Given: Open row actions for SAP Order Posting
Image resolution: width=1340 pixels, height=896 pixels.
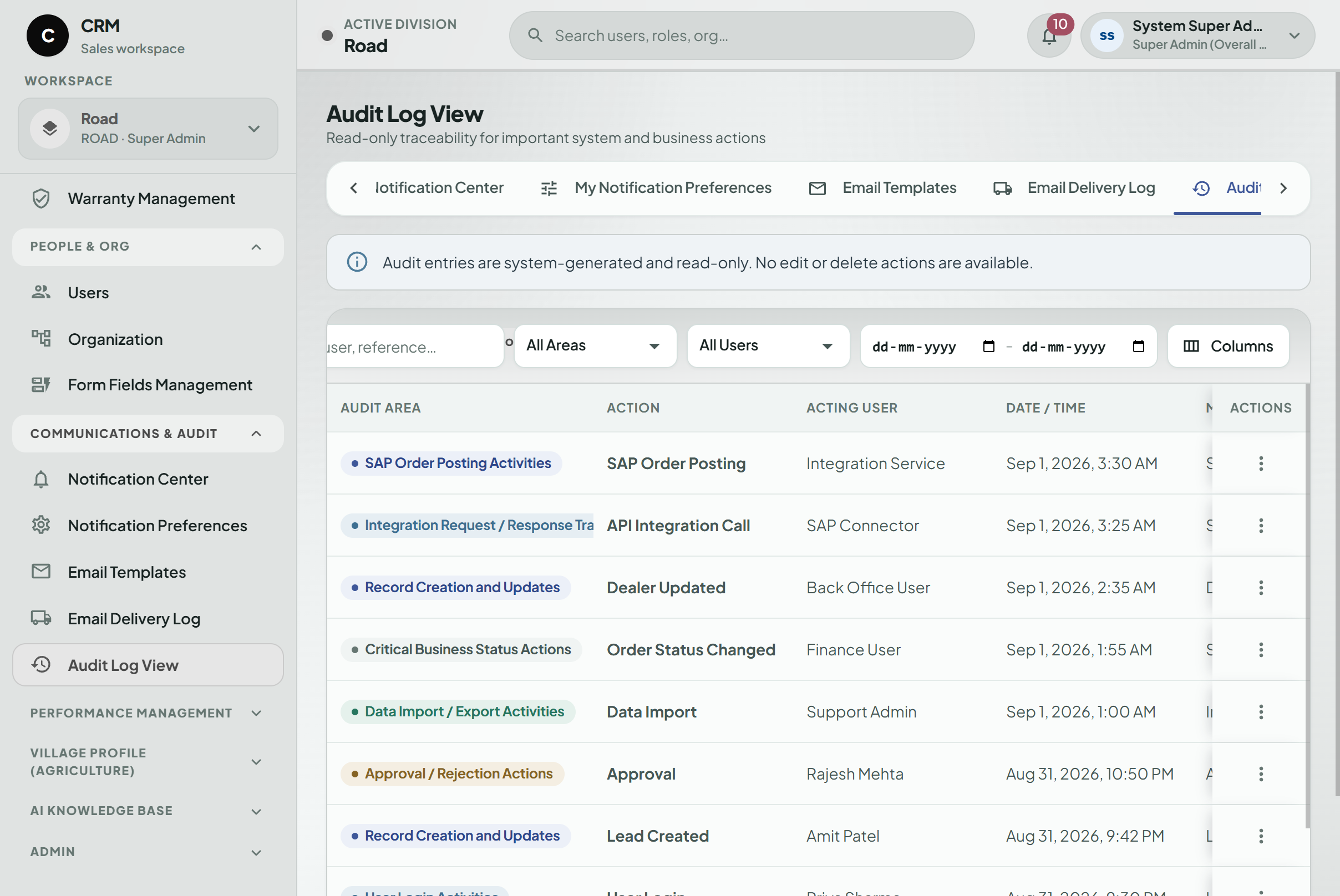Looking at the screenshot, I should pyautogui.click(x=1261, y=464).
